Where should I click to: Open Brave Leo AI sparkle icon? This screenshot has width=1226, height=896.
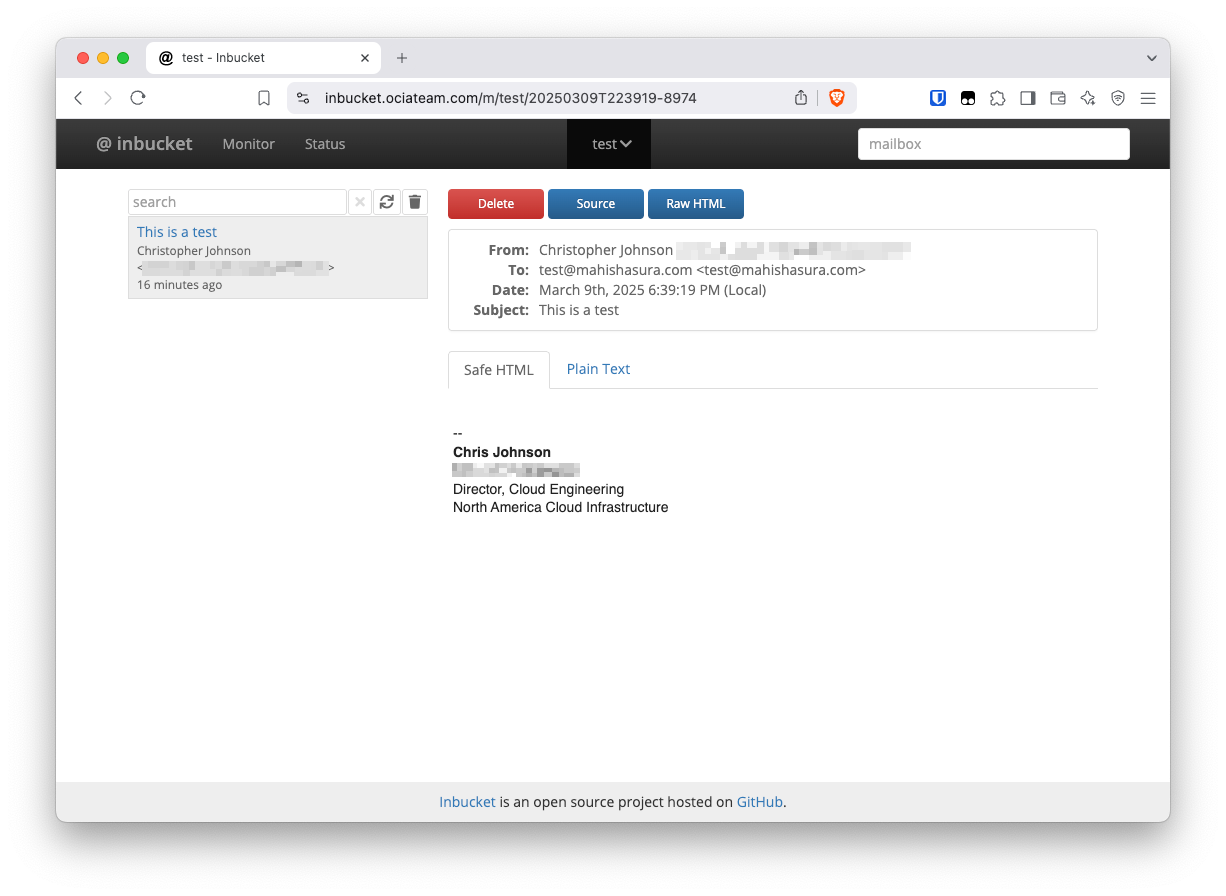pos(1087,97)
